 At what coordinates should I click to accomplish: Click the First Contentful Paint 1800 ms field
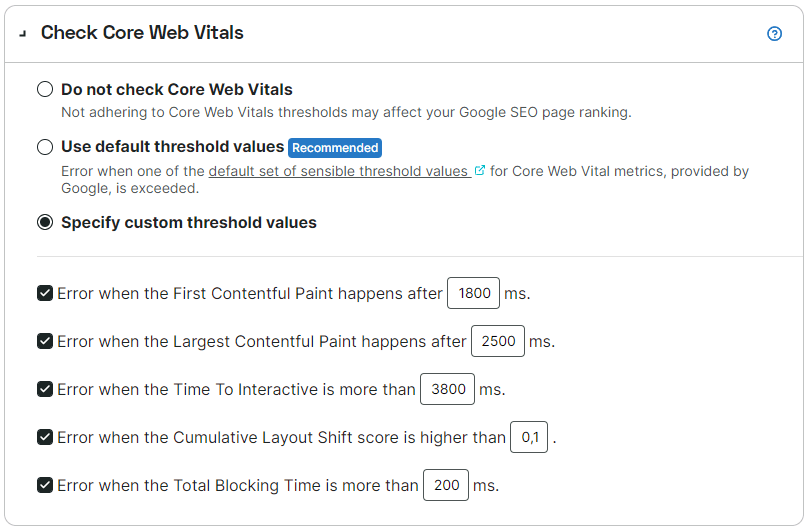474,293
